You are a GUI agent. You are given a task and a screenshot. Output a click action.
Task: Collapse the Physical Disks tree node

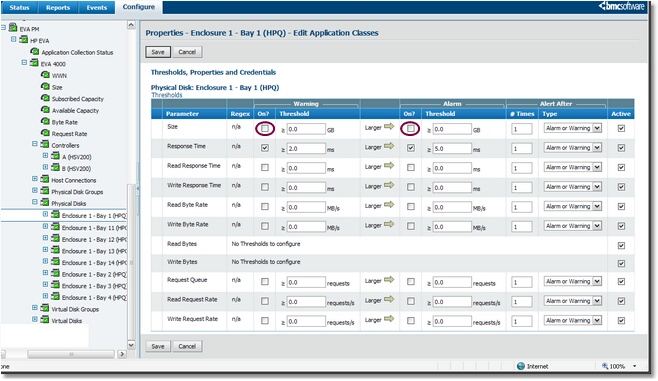(x=35, y=202)
